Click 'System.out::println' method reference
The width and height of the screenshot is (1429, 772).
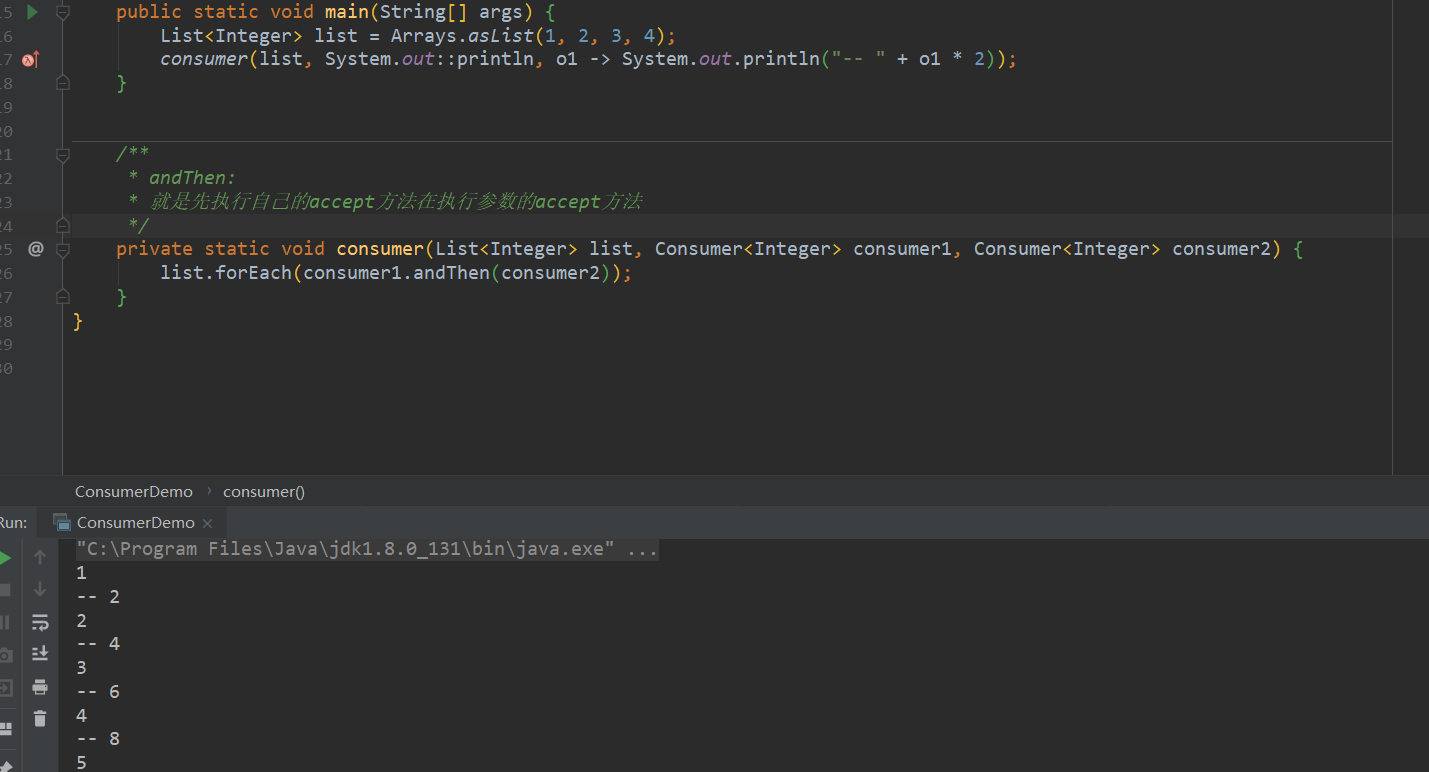click(429, 60)
